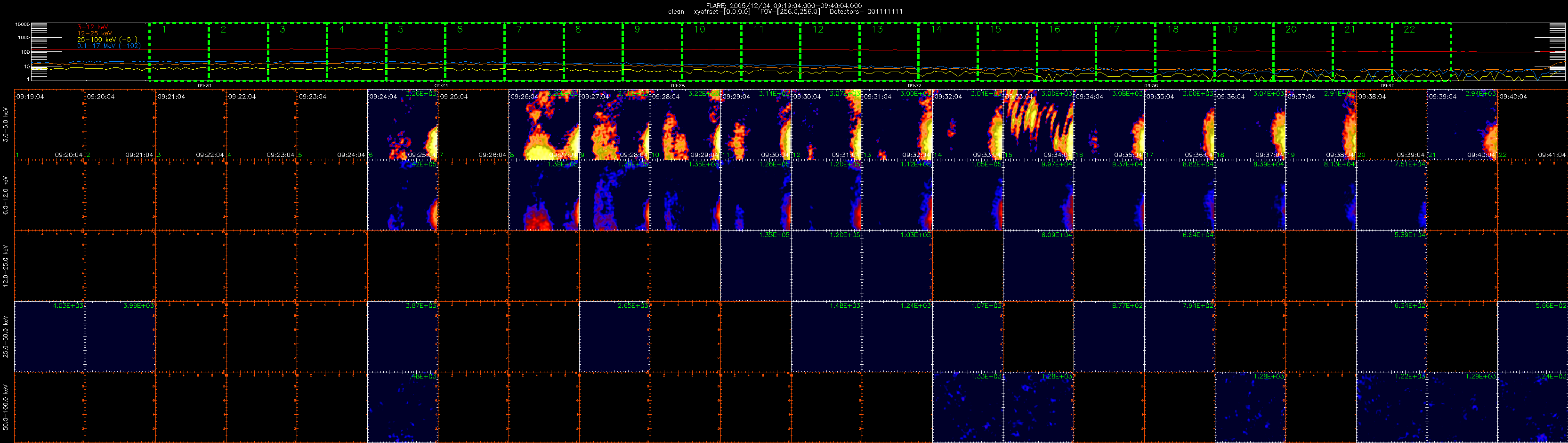
Task: Click the 09:41:04 end-time label
Action: point(1551,155)
